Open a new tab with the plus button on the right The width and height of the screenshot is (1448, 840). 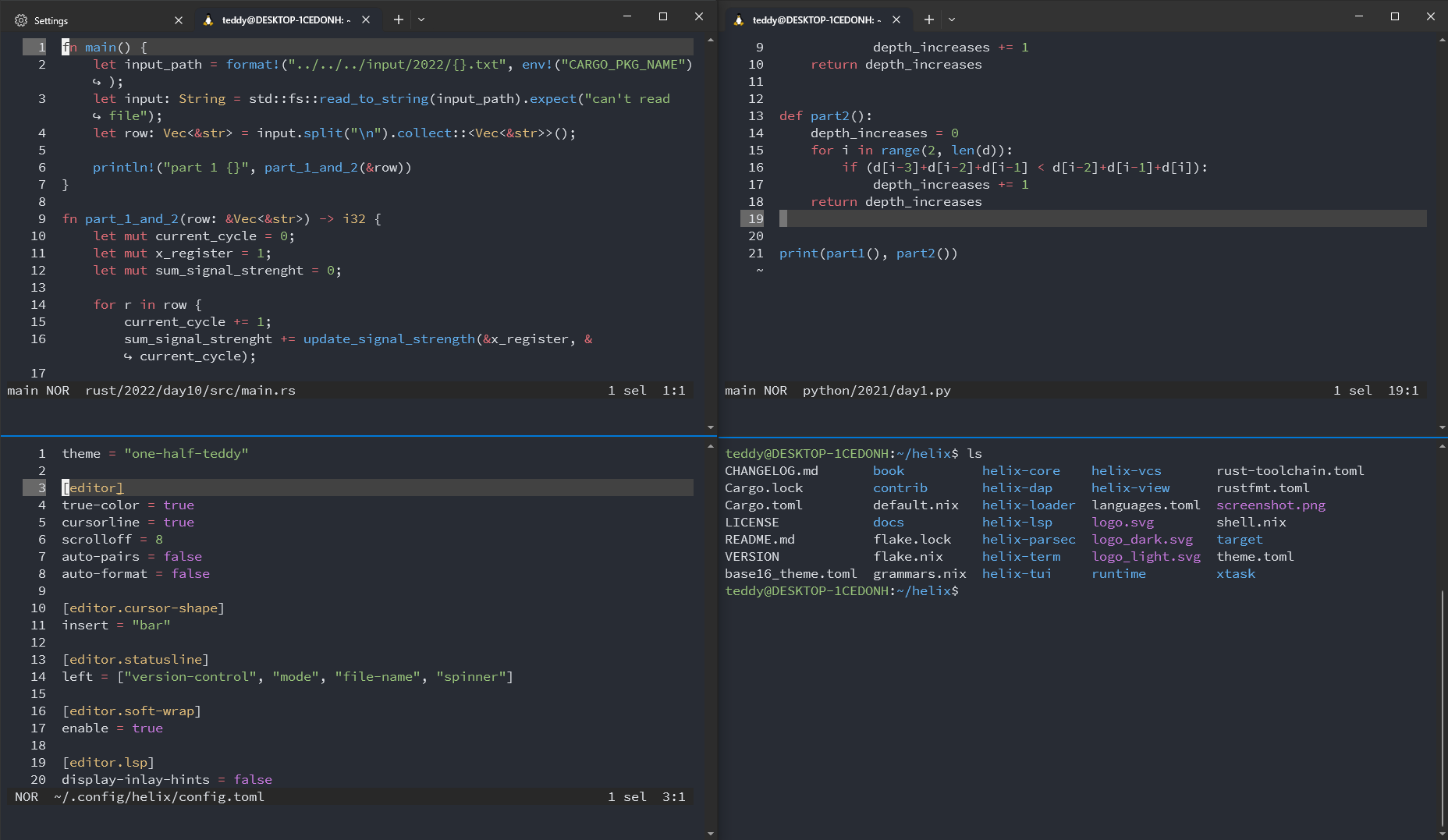(x=928, y=19)
